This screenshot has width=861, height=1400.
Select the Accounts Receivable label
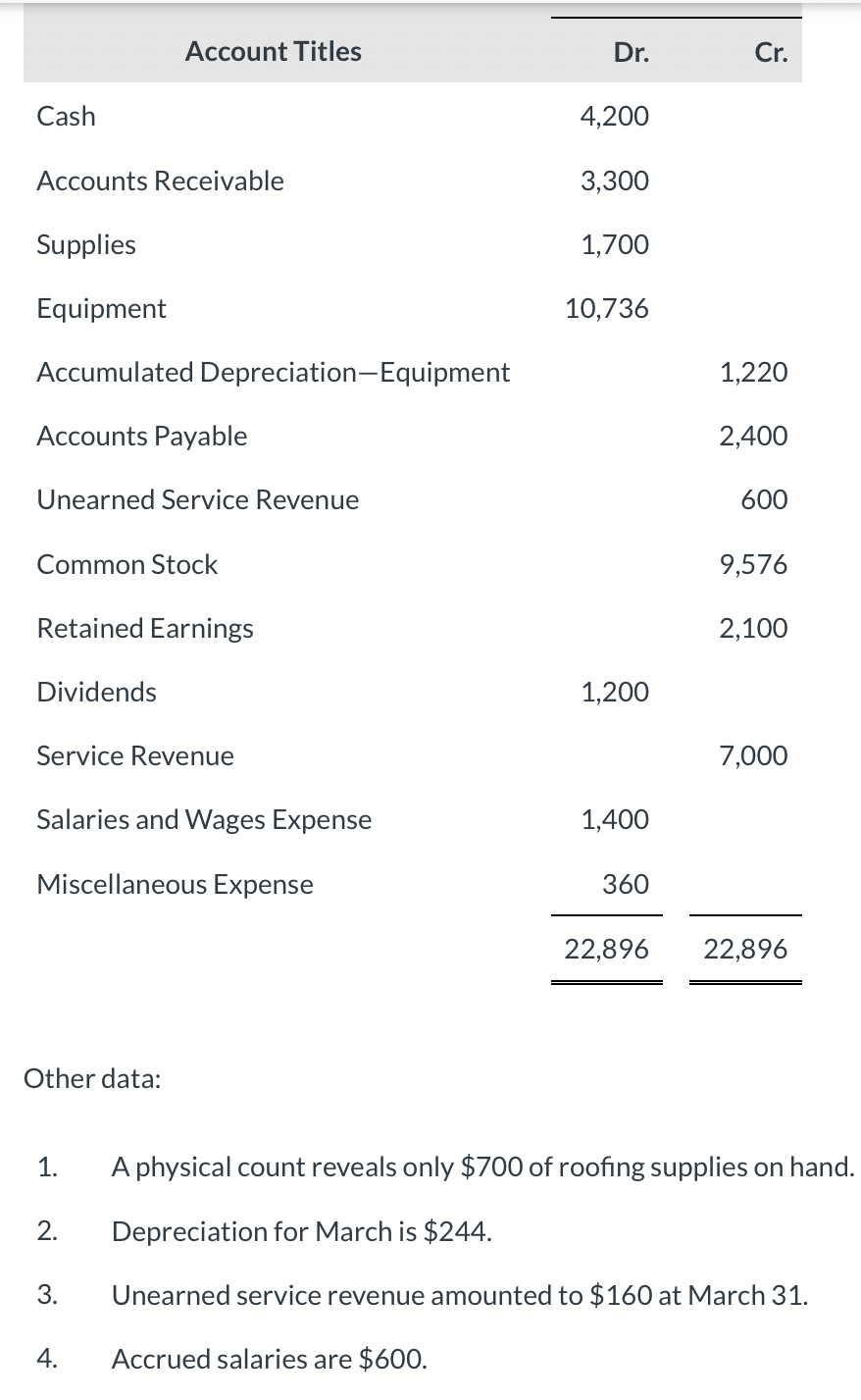pos(160,181)
